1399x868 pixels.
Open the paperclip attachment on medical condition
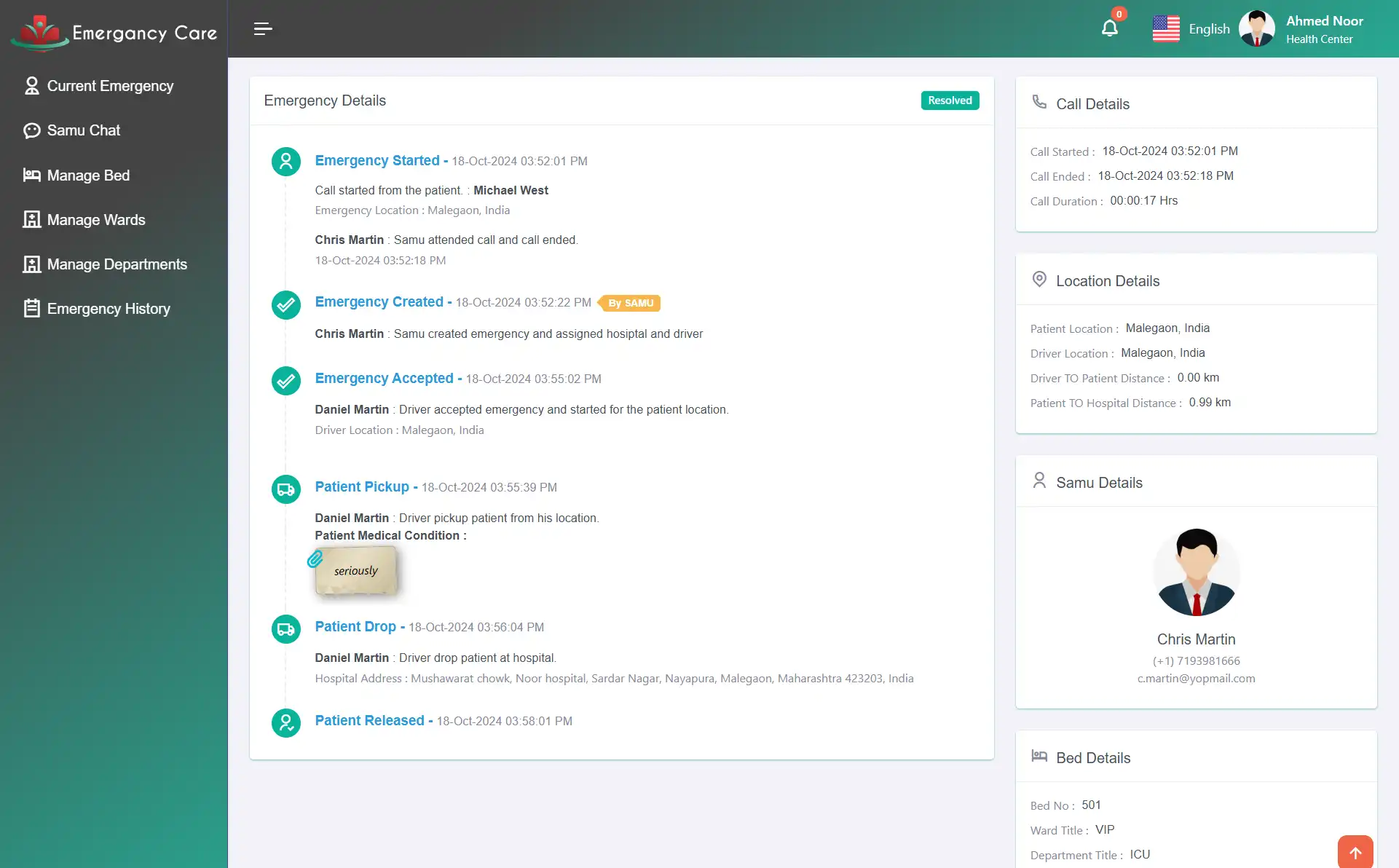point(315,559)
